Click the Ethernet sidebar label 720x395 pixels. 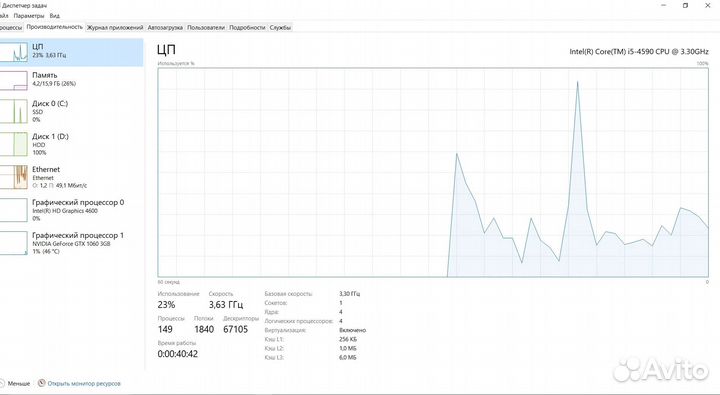(x=46, y=169)
